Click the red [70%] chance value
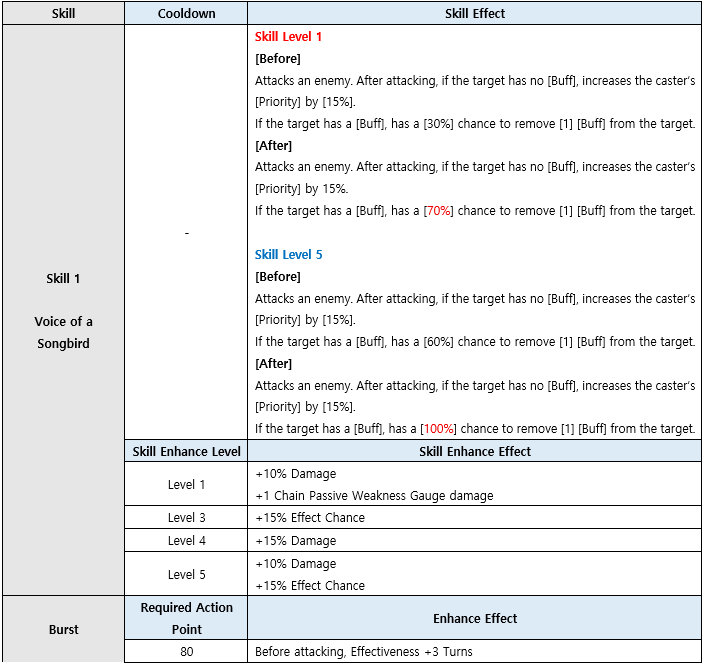The height and width of the screenshot is (664, 704). point(439,211)
